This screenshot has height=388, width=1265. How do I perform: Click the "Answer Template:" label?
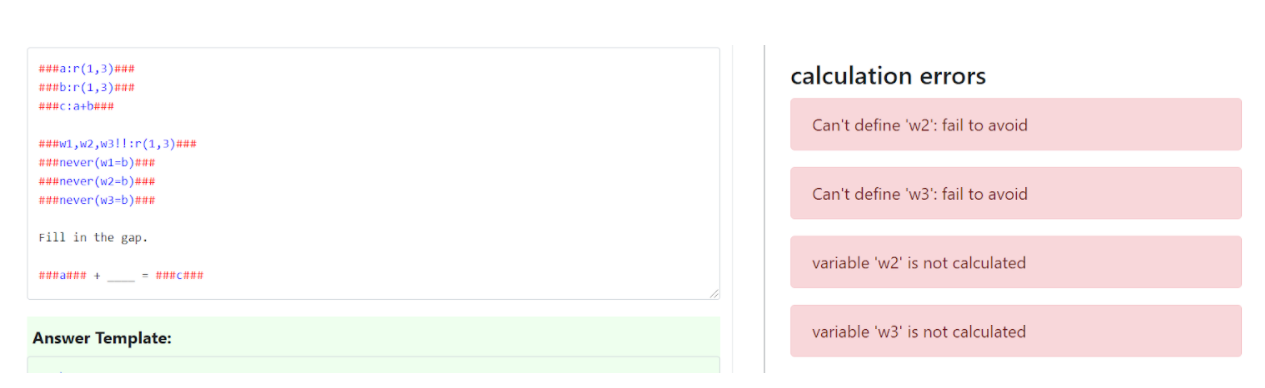tap(102, 339)
